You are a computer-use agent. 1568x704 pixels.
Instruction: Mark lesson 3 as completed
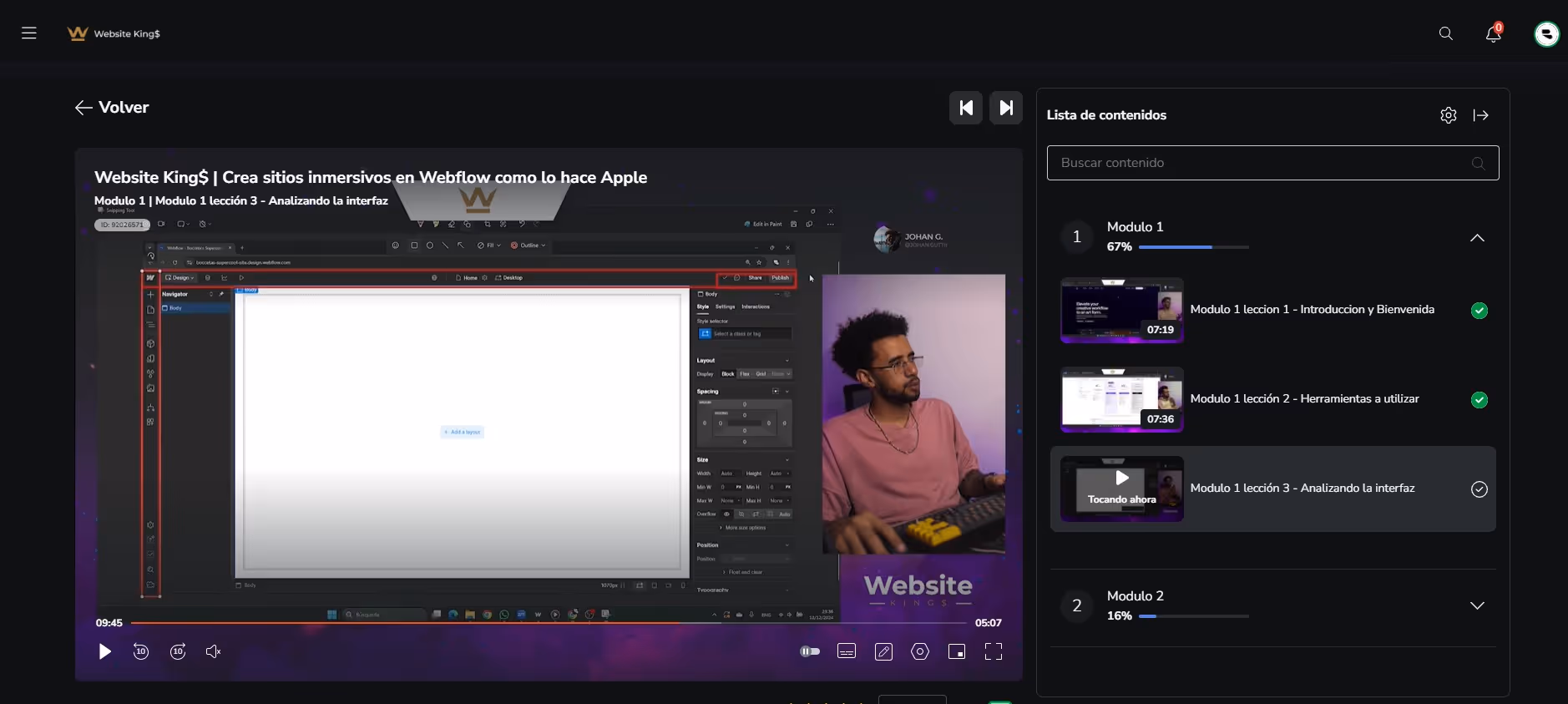tap(1479, 489)
